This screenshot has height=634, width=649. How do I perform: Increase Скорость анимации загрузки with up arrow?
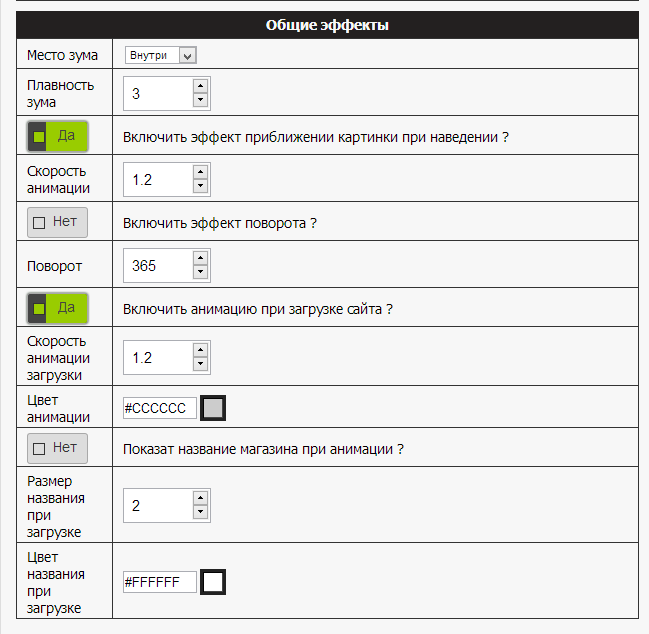(200, 351)
